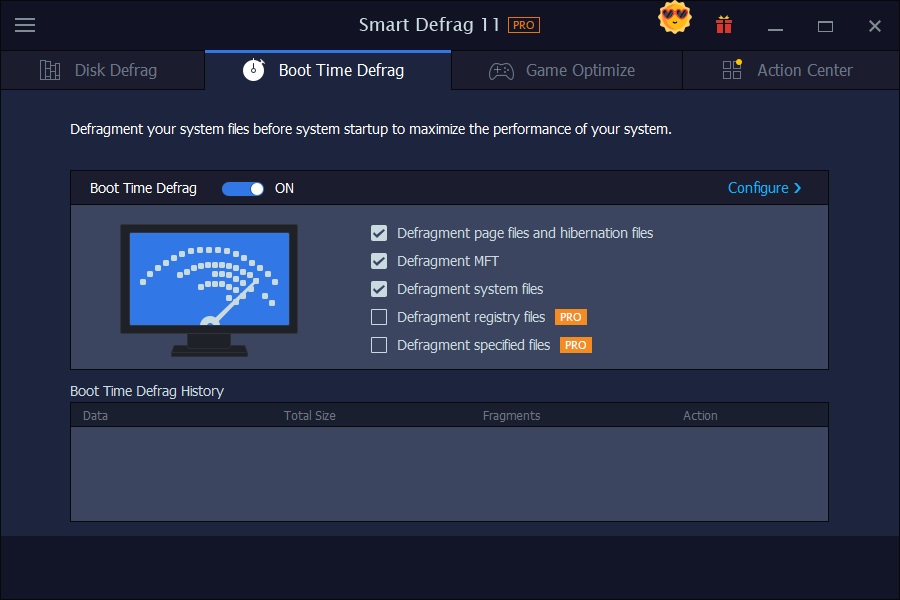Click the Disk Defrag disk icon
Screen dimensions: 900x600
49,70
